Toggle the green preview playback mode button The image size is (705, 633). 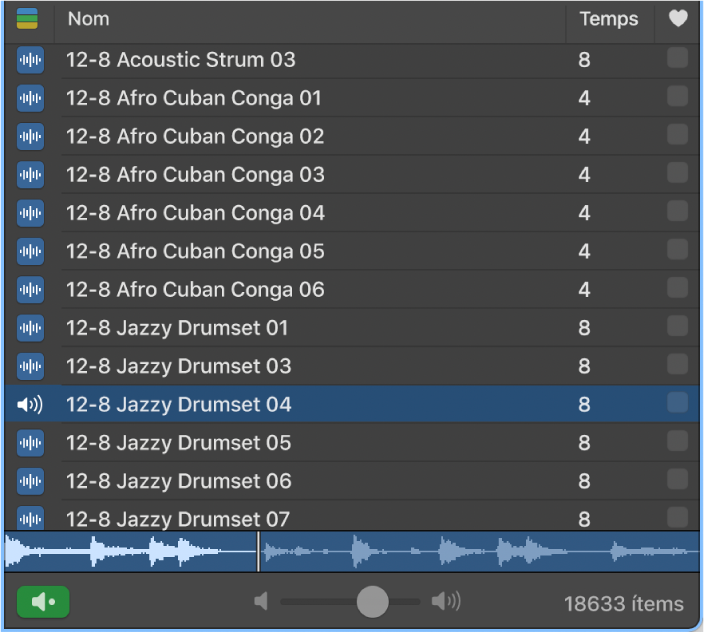43,602
